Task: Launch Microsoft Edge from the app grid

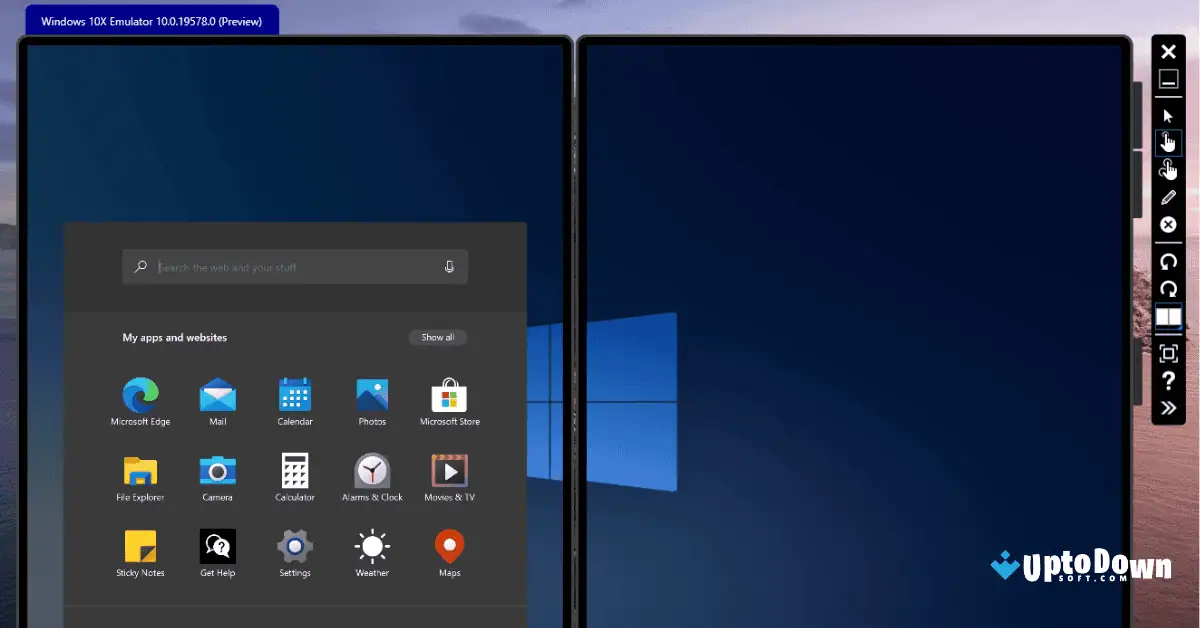Action: click(140, 395)
